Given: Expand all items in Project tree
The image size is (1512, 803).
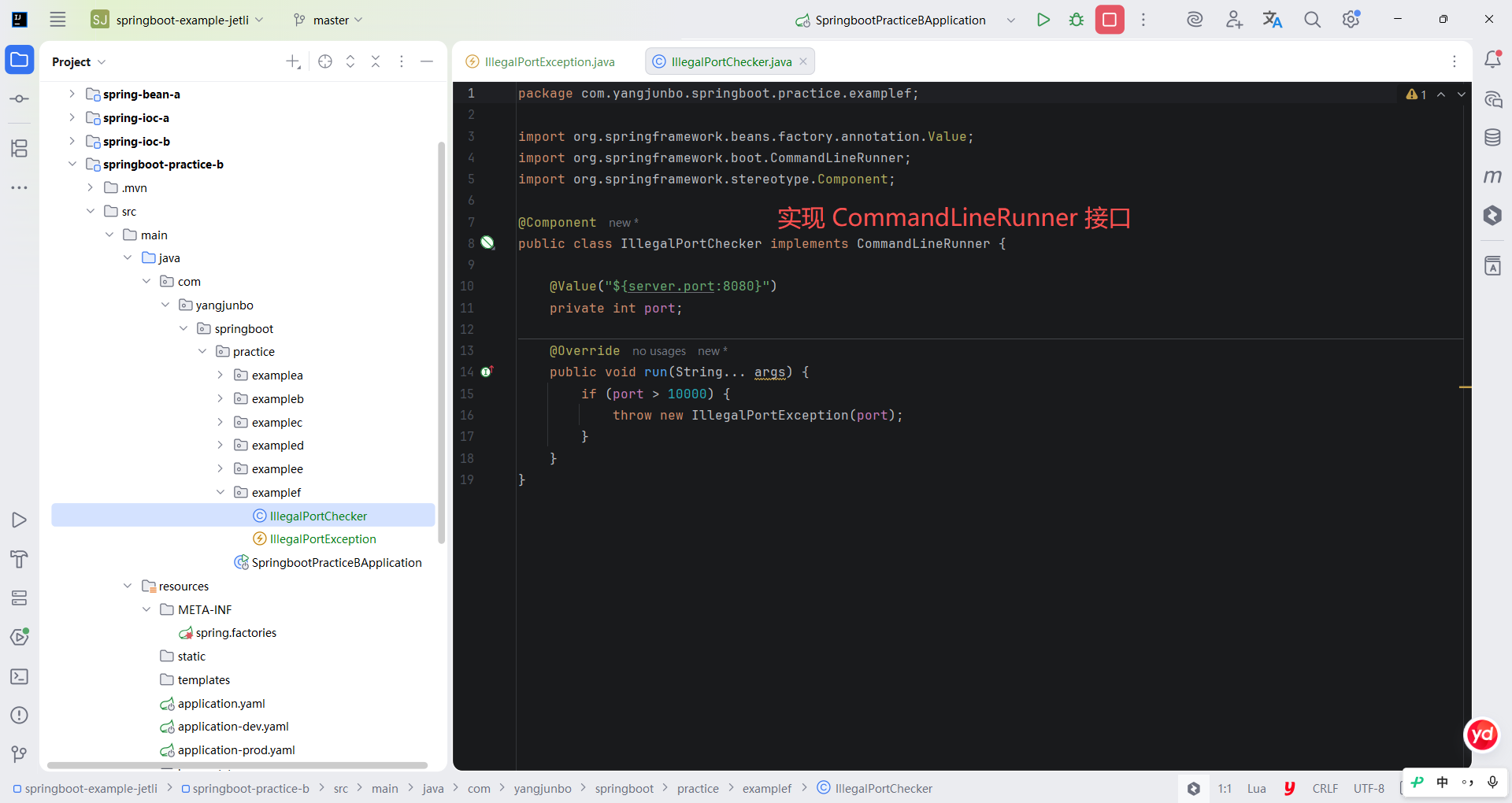Looking at the screenshot, I should coord(350,61).
